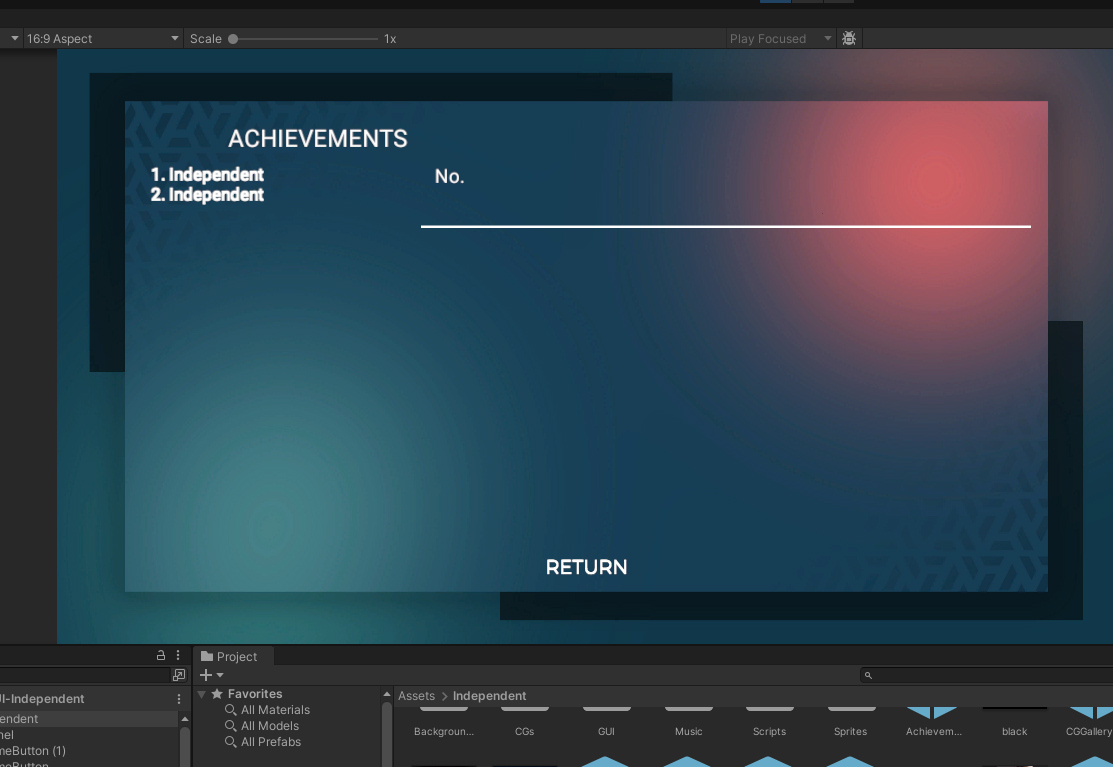Open the hierarchy panel kebab menu
The height and width of the screenshot is (767, 1113).
(x=177, y=655)
